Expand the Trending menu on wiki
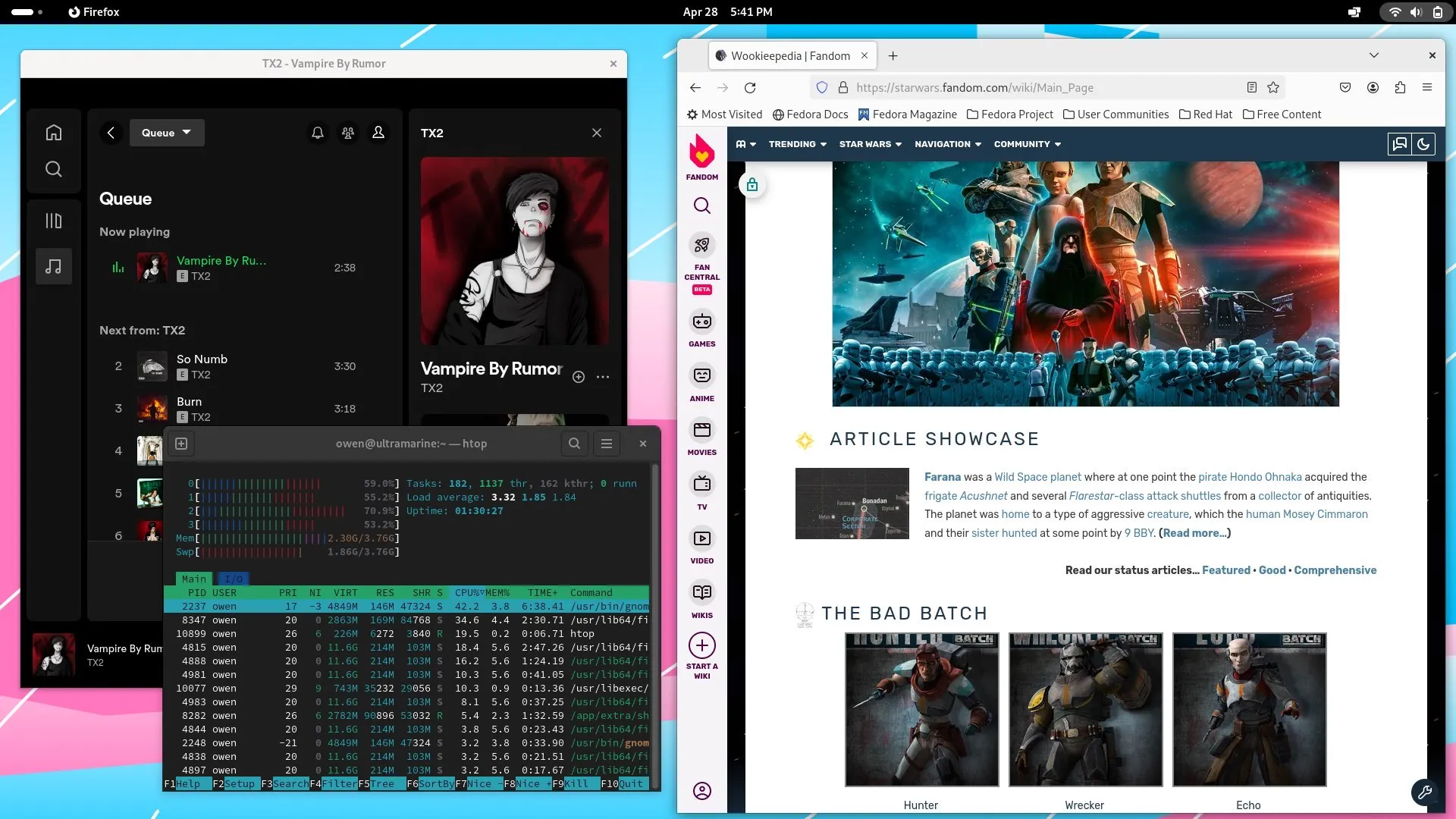Image resolution: width=1456 pixels, height=819 pixels. click(798, 144)
